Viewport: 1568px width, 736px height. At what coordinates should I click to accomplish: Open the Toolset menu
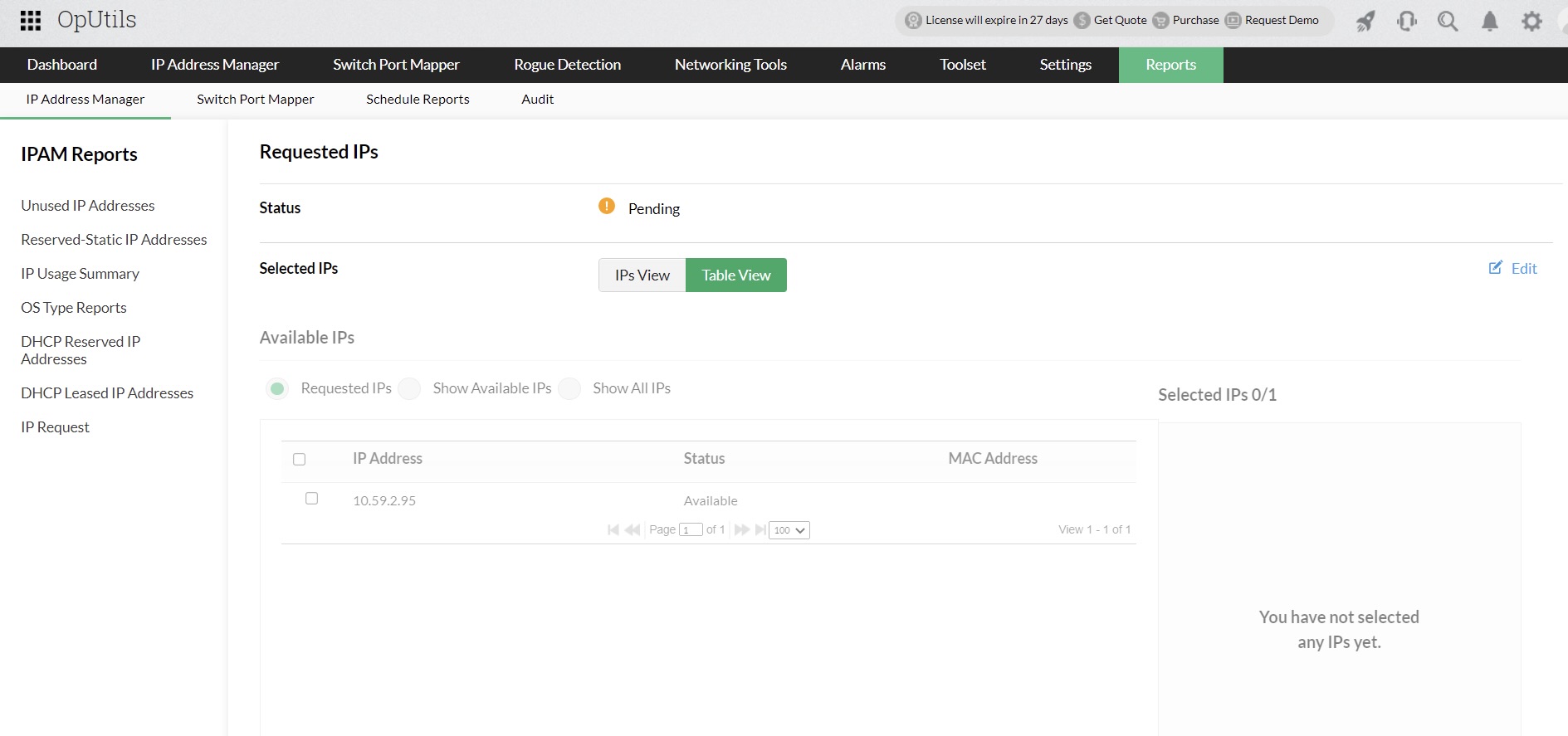click(x=963, y=65)
